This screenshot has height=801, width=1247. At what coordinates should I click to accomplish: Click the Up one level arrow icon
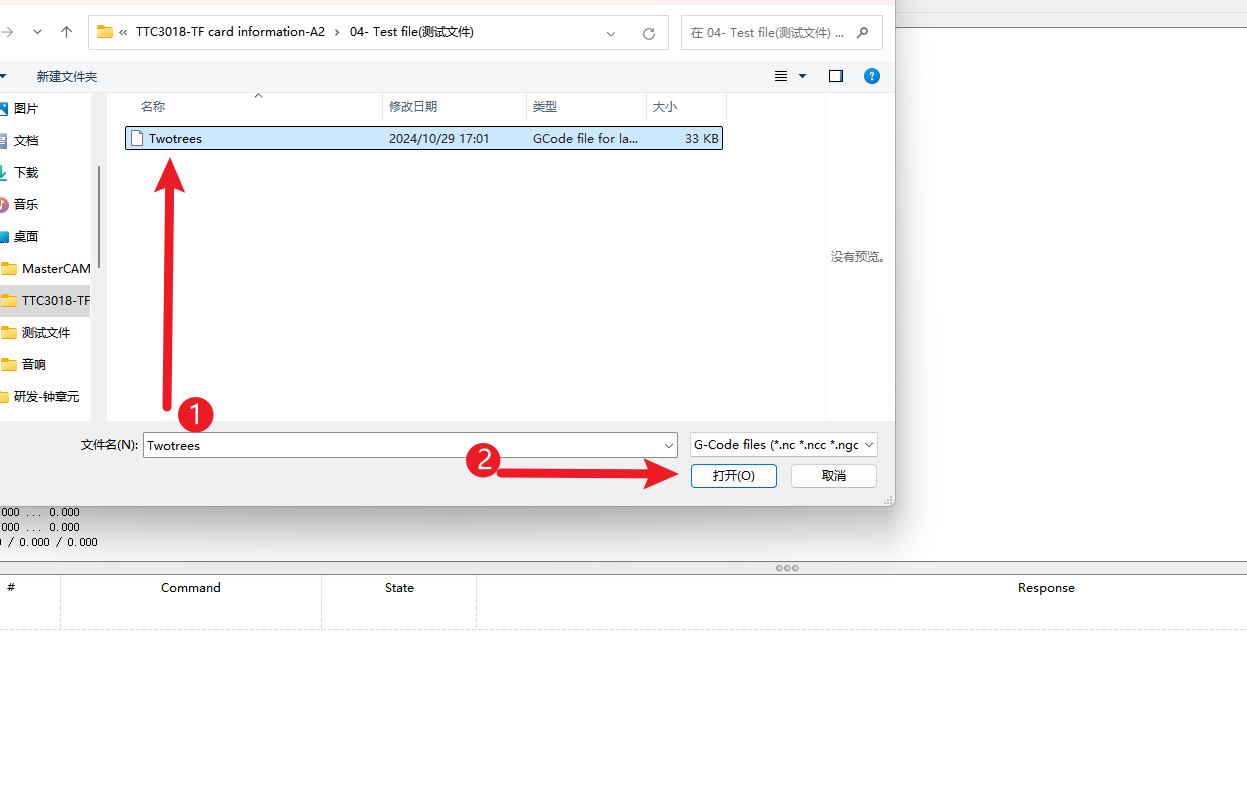pyautogui.click(x=66, y=32)
